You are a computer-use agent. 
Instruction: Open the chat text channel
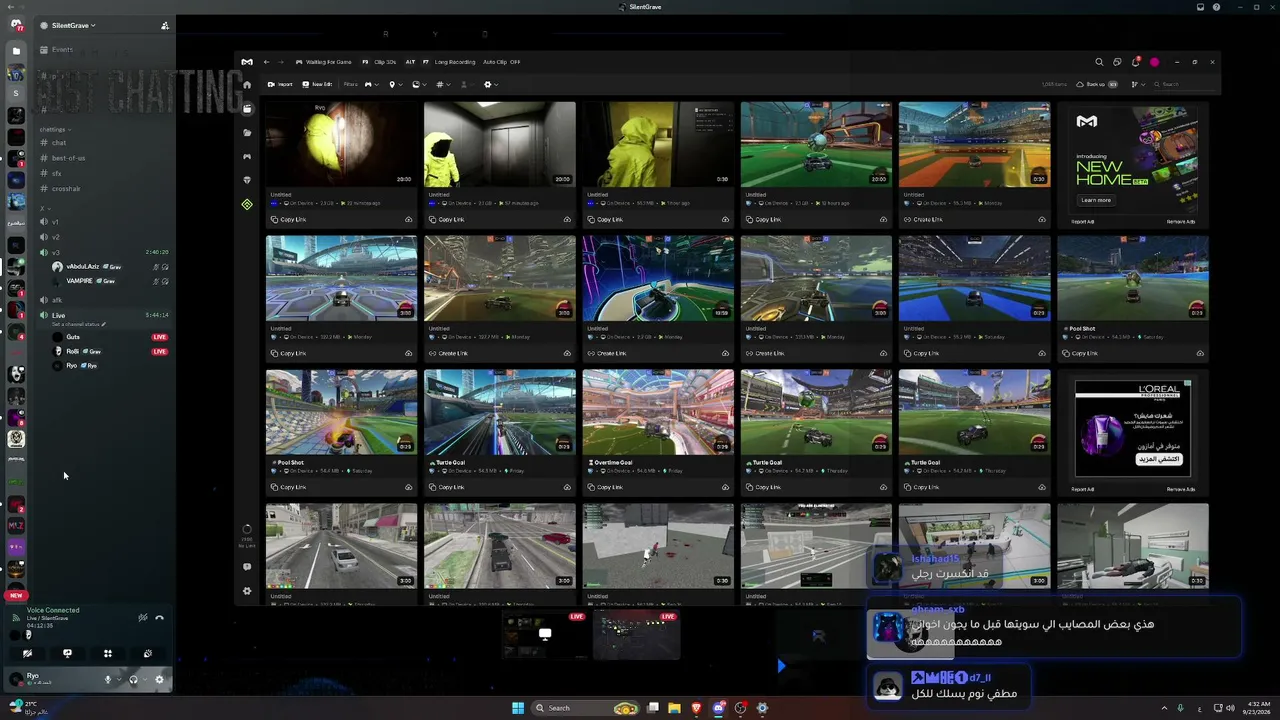(58, 143)
